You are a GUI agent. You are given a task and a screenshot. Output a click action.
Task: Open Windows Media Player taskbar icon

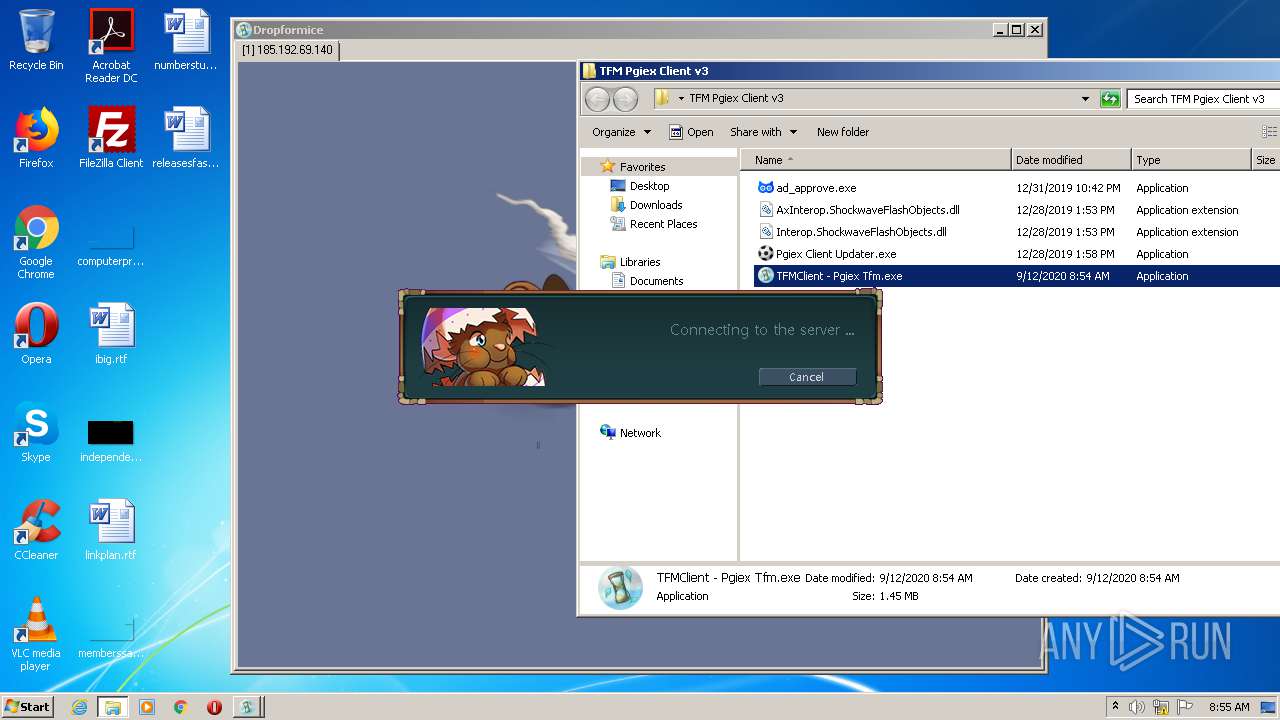pos(147,707)
